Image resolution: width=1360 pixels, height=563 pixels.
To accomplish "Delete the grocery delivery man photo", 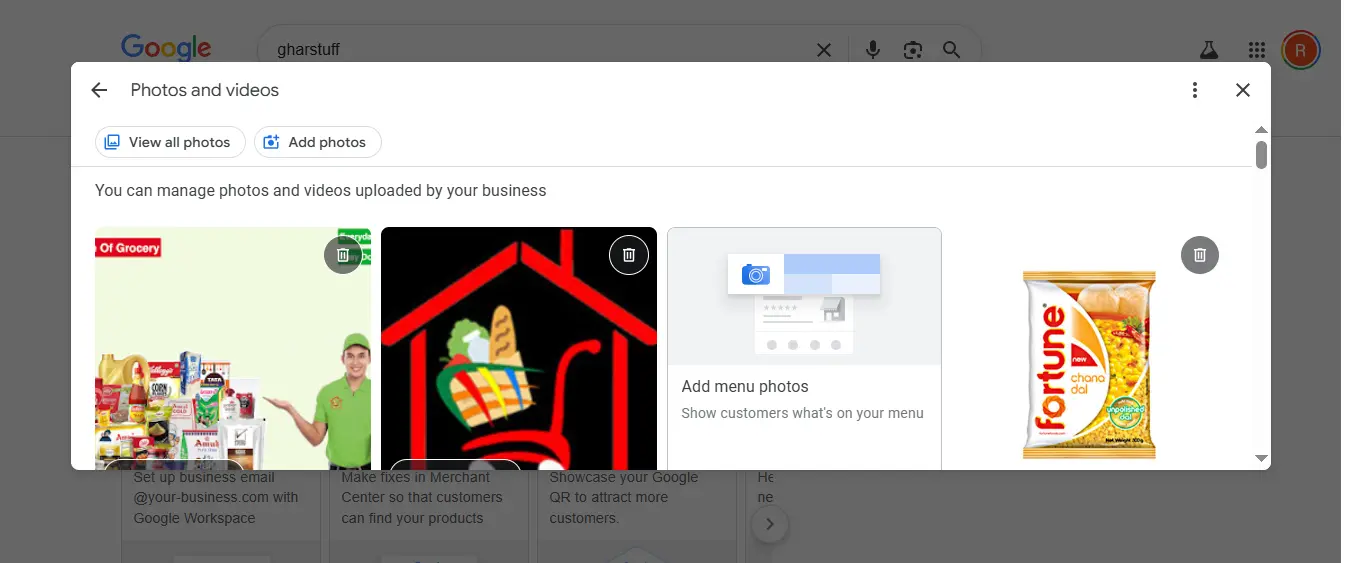I will tap(343, 255).
